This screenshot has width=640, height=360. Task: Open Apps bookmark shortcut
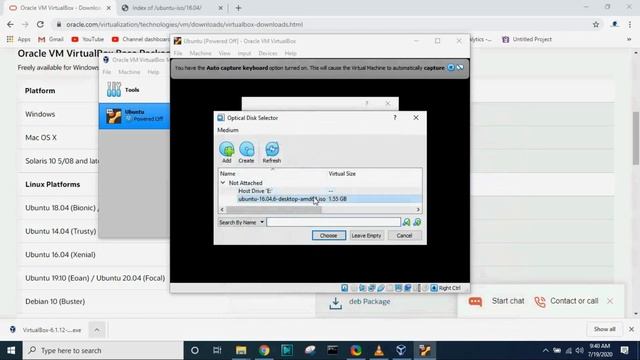coord(19,39)
